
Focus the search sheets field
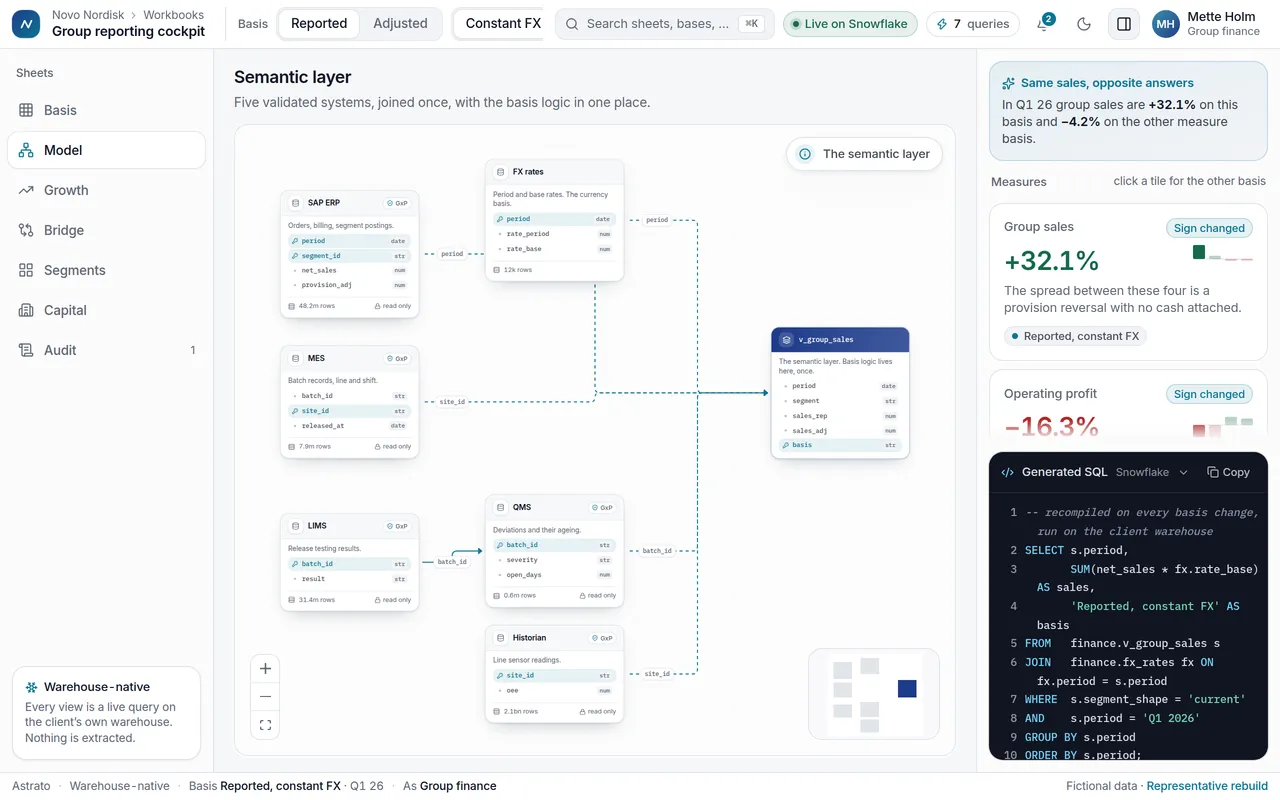(664, 24)
